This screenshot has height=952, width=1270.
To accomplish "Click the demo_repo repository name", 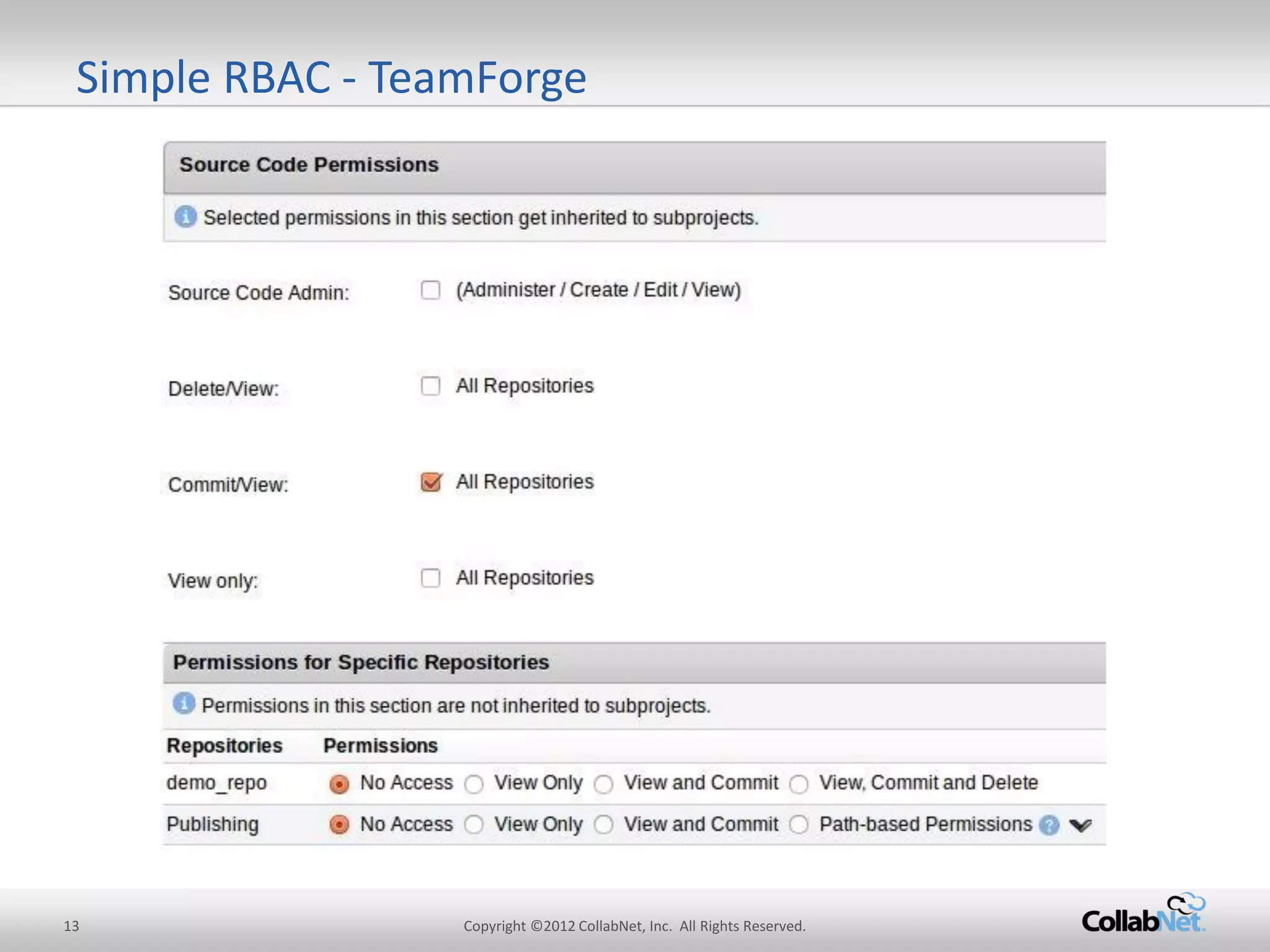I will (216, 783).
